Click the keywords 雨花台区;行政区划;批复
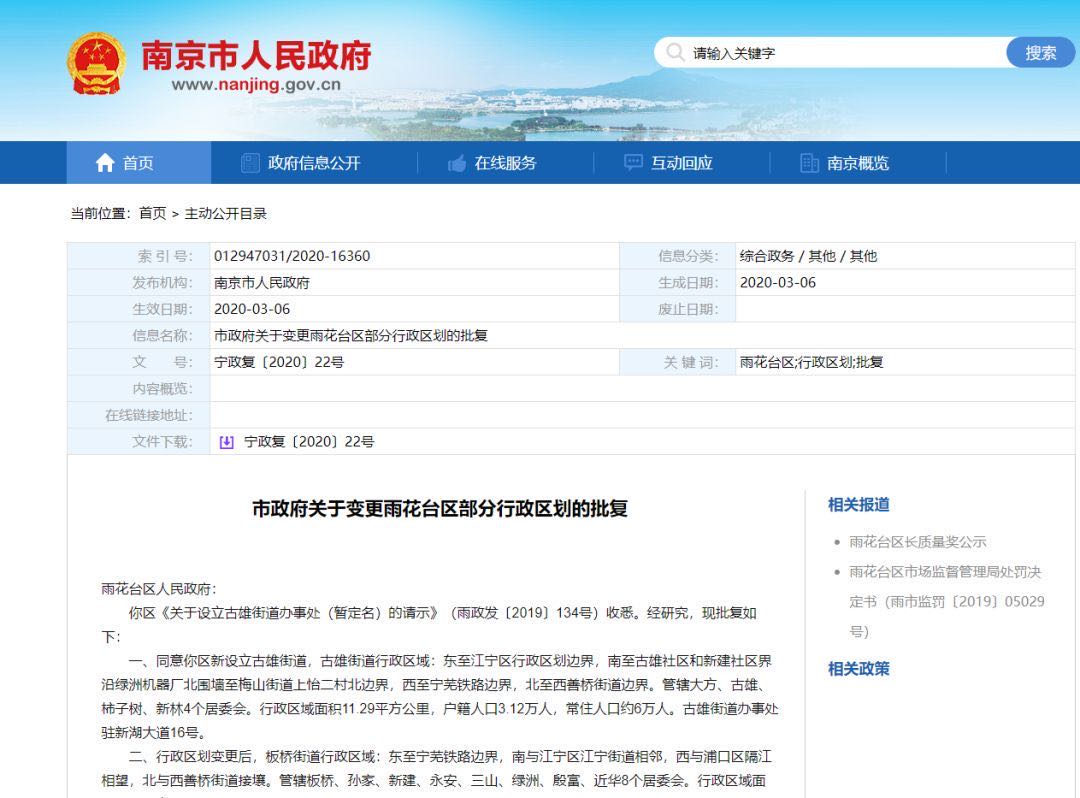 (x=811, y=362)
